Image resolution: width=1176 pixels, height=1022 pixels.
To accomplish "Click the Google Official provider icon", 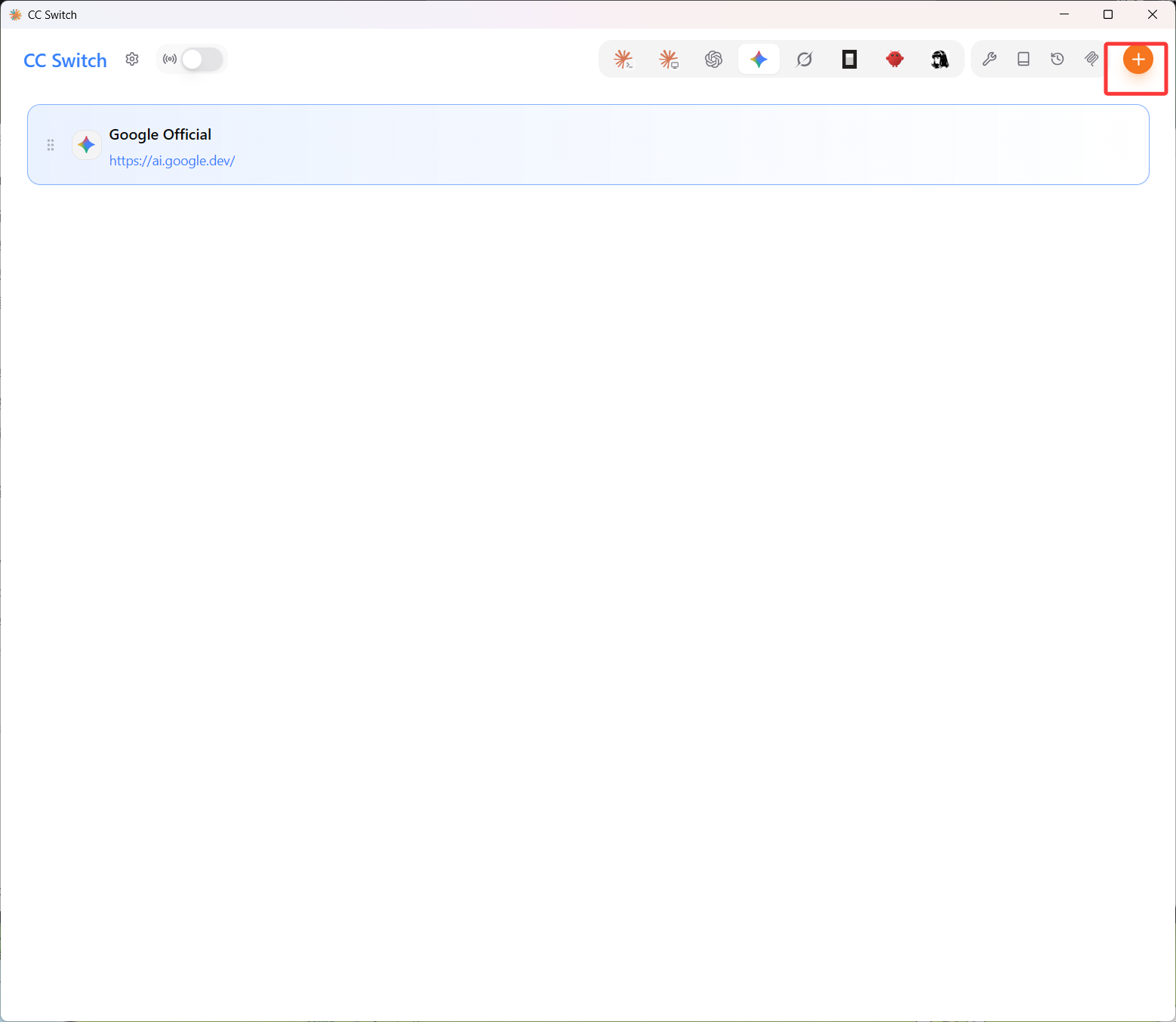I will (87, 144).
